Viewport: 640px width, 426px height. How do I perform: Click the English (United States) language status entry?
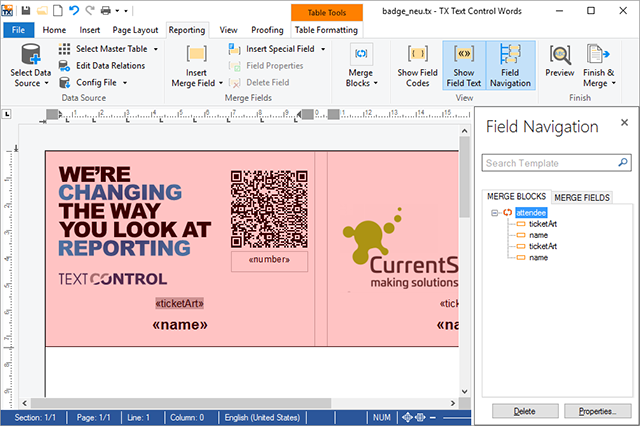(262, 417)
